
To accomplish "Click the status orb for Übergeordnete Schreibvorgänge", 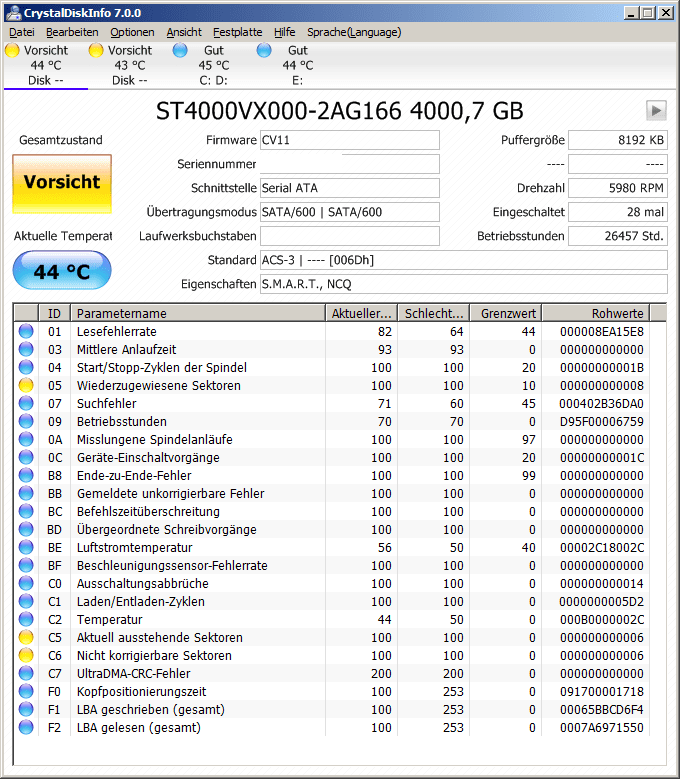I will click(26, 529).
